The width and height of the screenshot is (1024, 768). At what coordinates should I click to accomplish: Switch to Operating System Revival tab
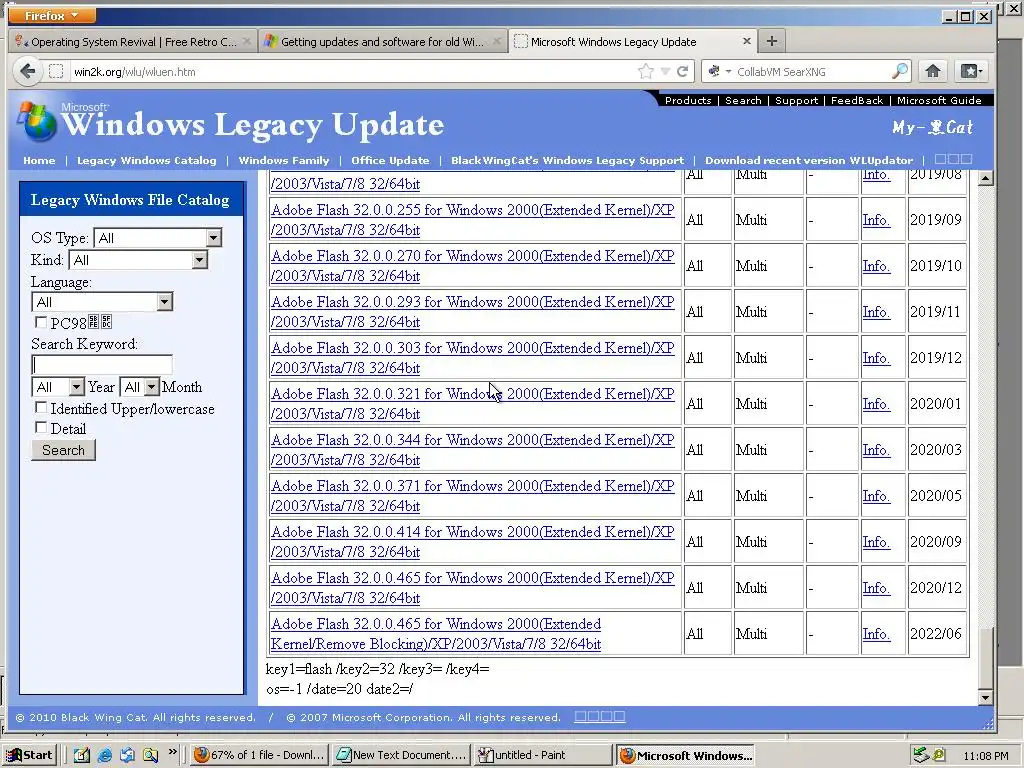point(133,41)
